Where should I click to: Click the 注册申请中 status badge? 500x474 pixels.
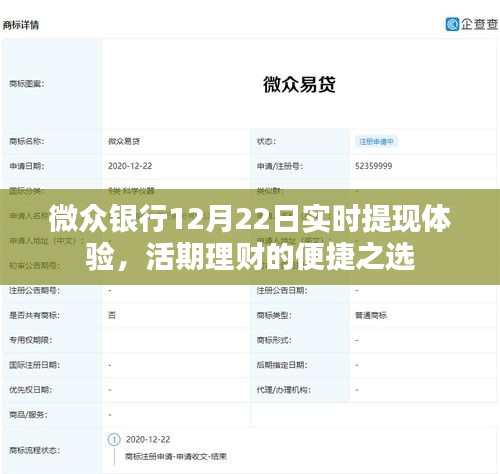point(376,142)
